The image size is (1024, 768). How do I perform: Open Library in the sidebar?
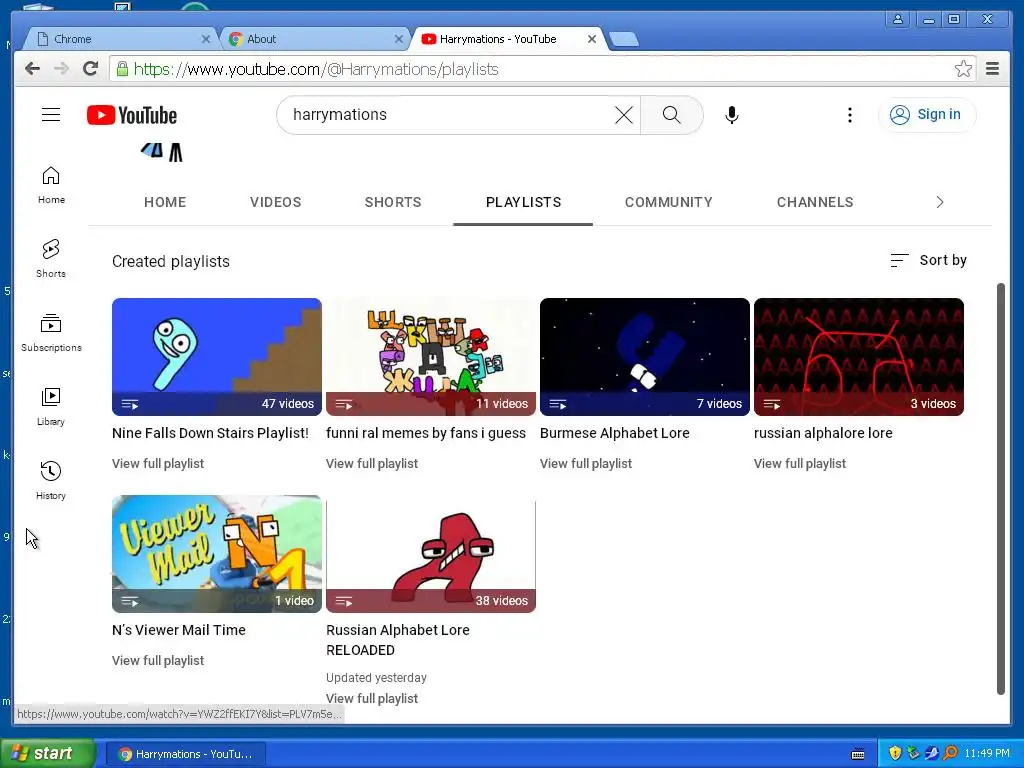[51, 406]
